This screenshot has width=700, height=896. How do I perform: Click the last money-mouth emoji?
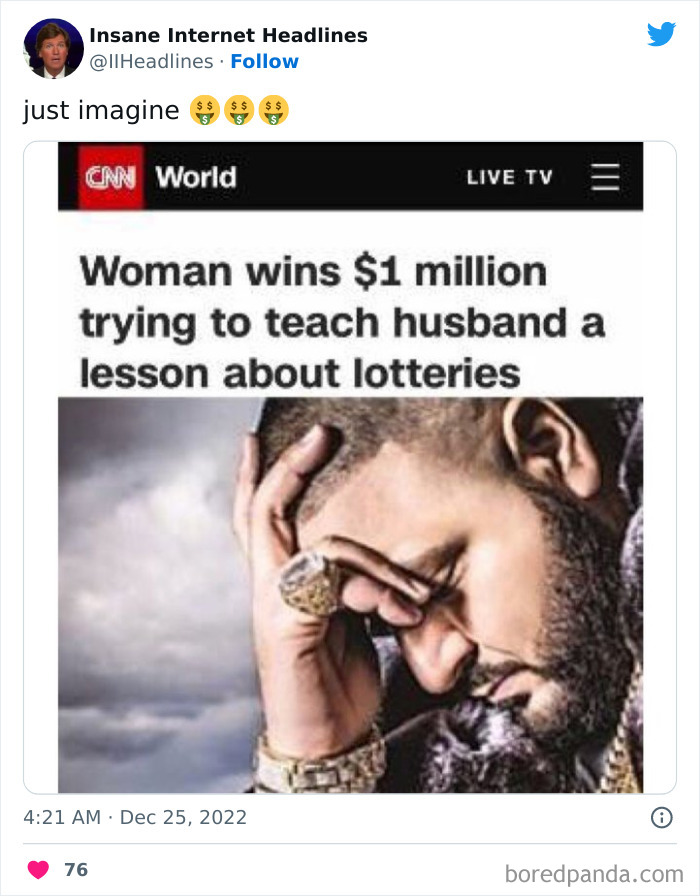point(273,110)
